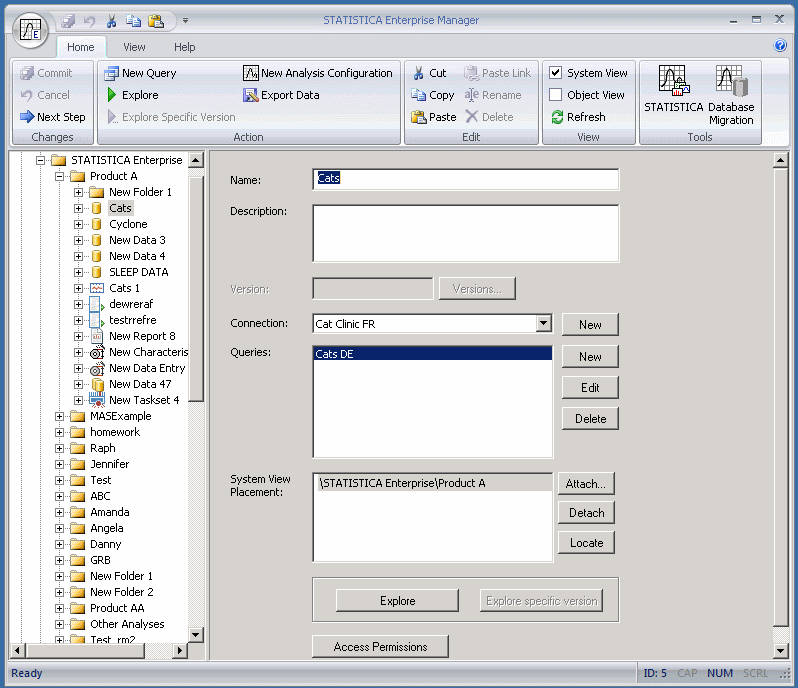Click the tree vertical scrollbar thumb
Screen dimensions: 798x688
pyautogui.click(x=195, y=289)
